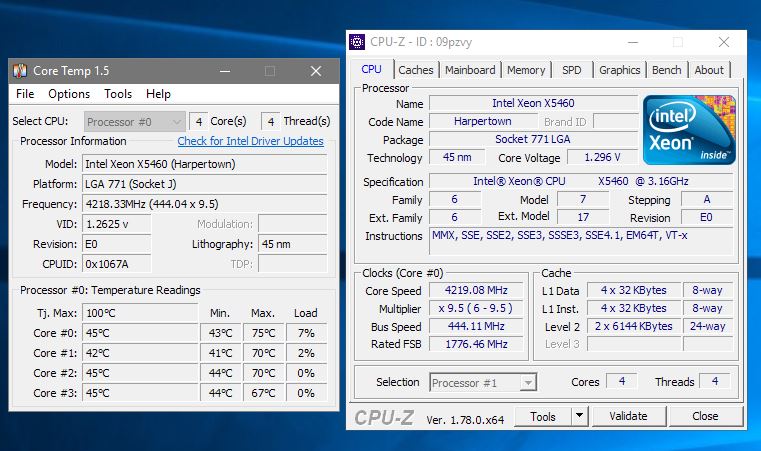Click Core #1 load value 2%
The height and width of the screenshot is (451, 761).
coord(306,353)
